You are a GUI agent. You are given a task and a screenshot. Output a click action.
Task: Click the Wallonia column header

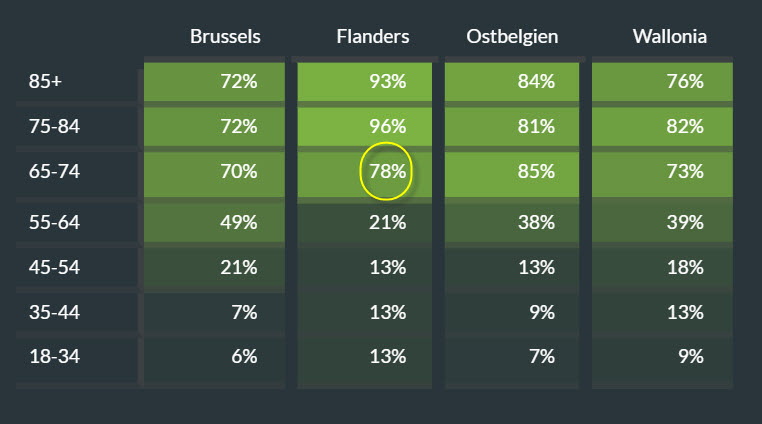tap(669, 37)
